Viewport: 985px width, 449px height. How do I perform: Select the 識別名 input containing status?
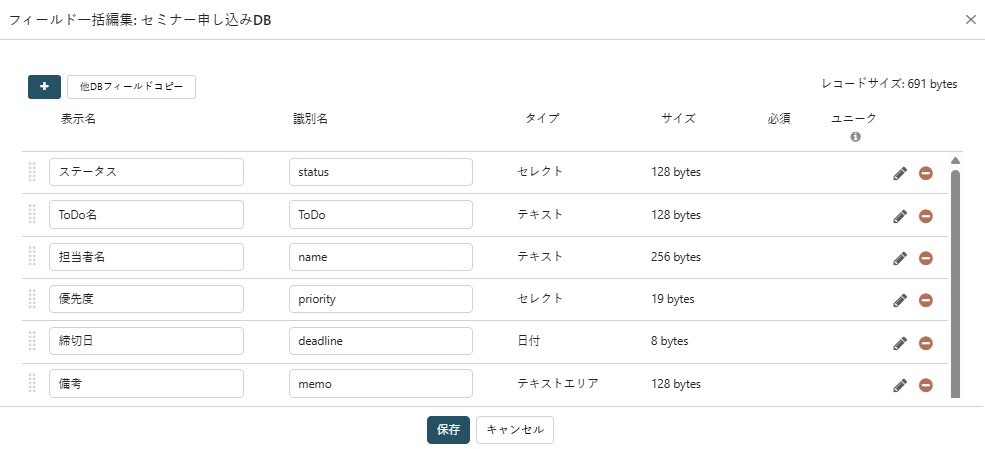coord(381,172)
